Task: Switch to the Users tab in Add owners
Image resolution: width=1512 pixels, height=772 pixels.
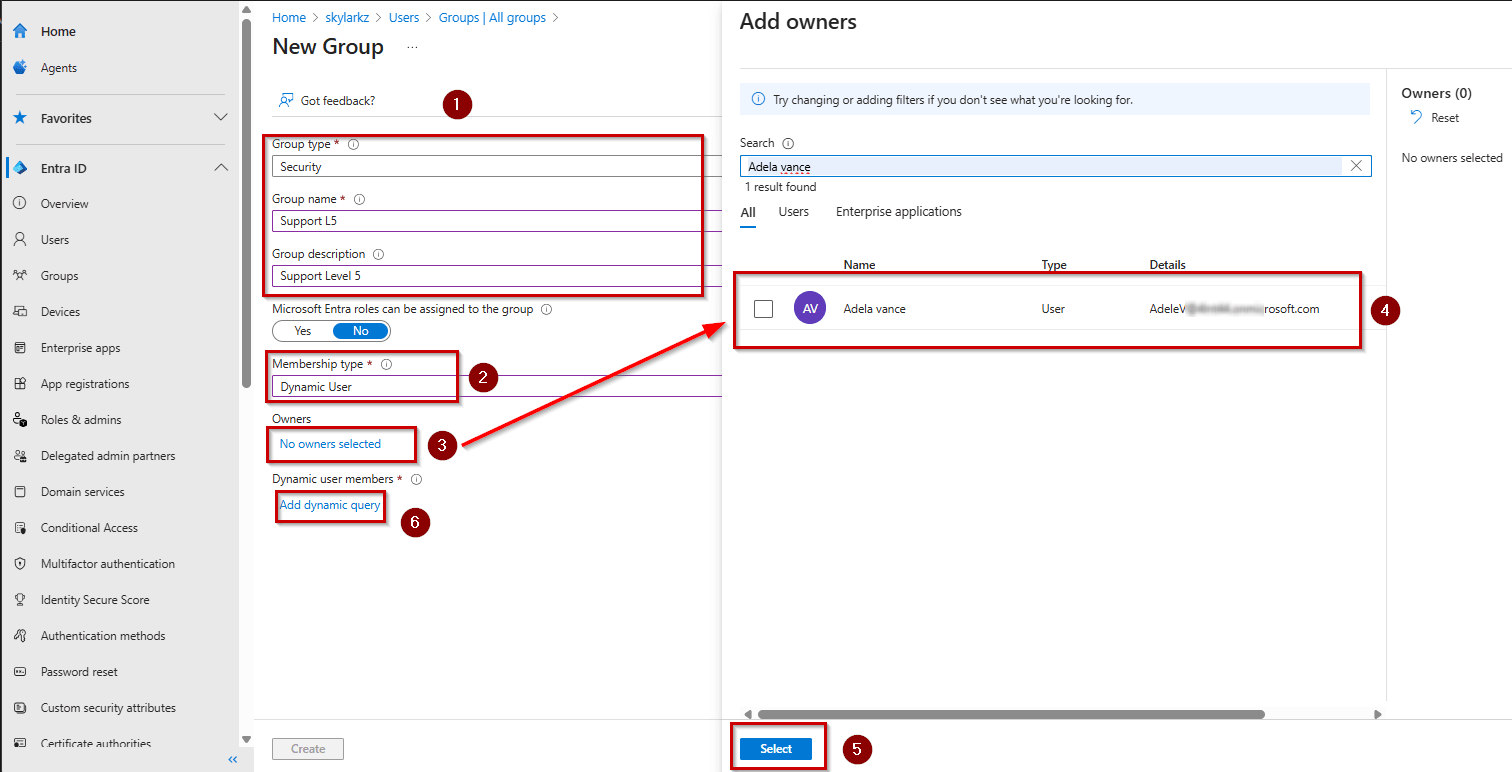Action: (793, 212)
